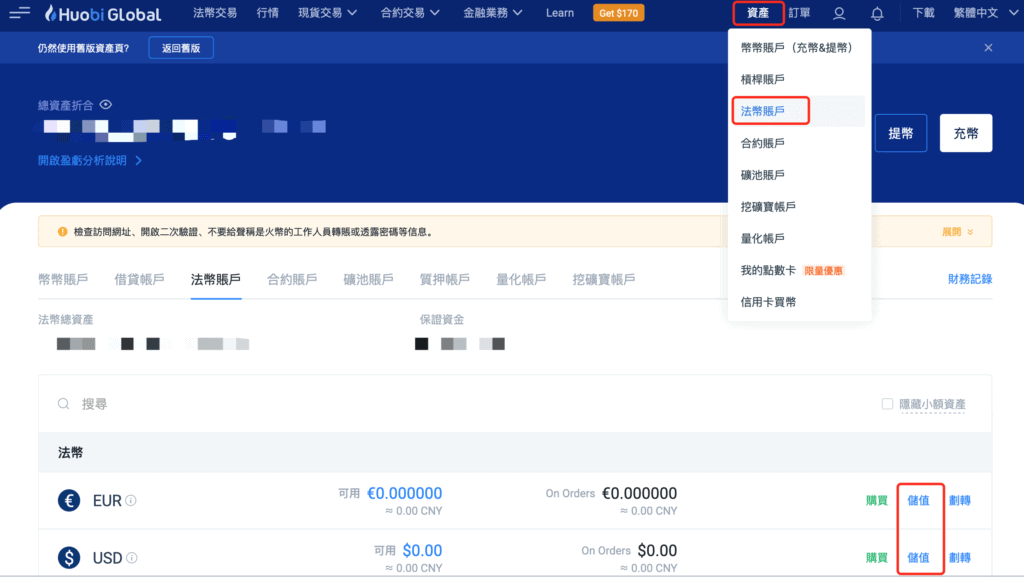The width and height of the screenshot is (1024, 577).
Task: Click 劃轉 in the USD row
Action: (x=960, y=557)
